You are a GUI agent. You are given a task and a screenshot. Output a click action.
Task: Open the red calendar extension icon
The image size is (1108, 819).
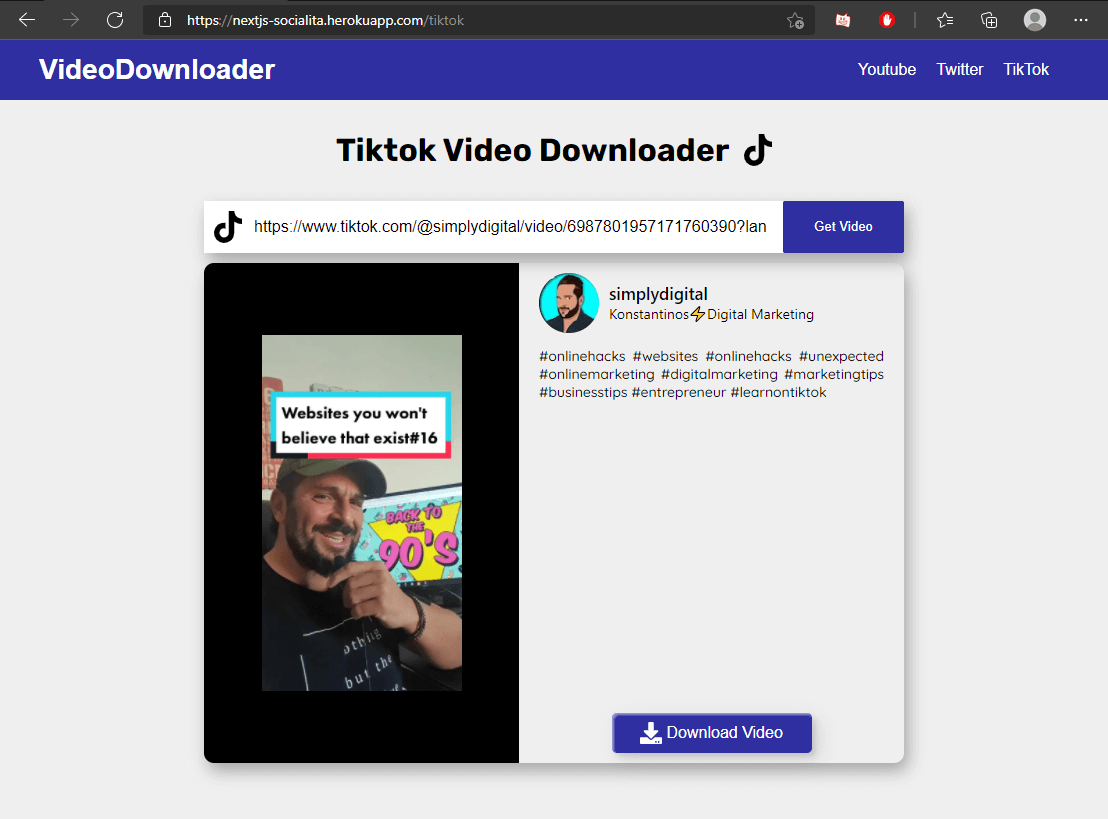[842, 20]
